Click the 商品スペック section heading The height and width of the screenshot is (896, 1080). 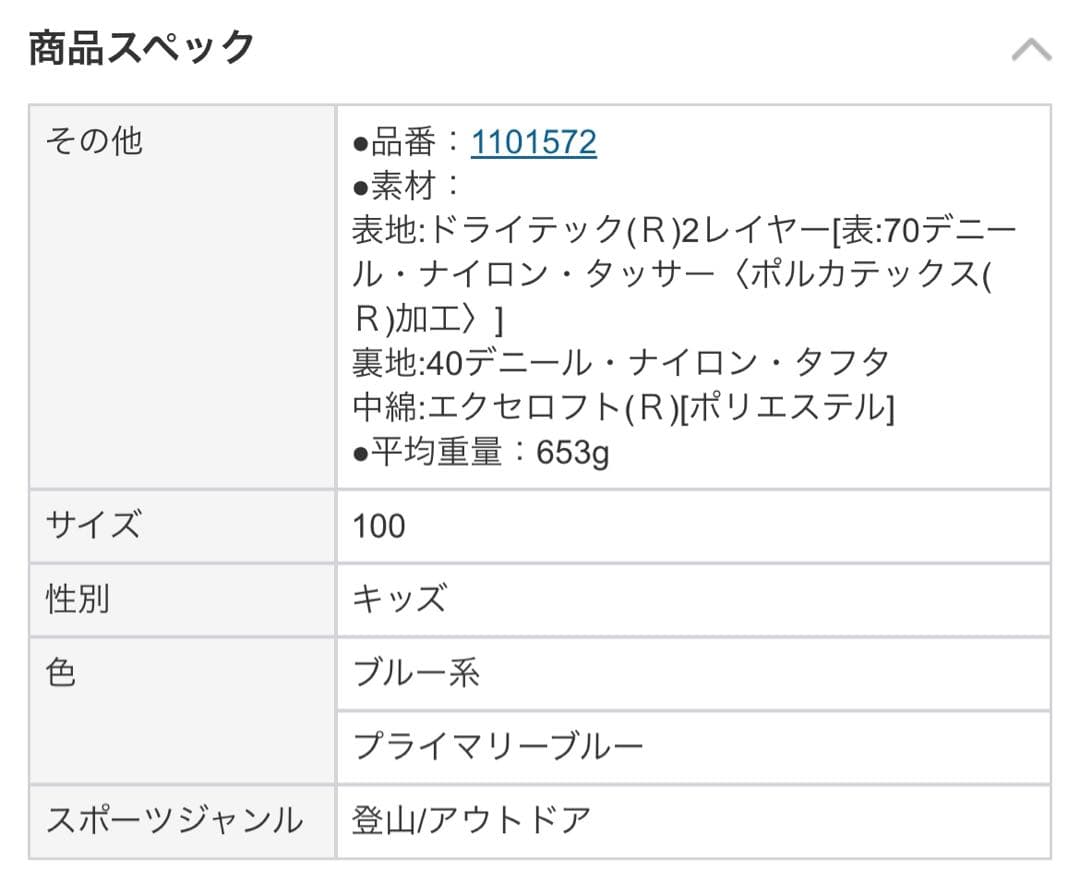tap(142, 48)
